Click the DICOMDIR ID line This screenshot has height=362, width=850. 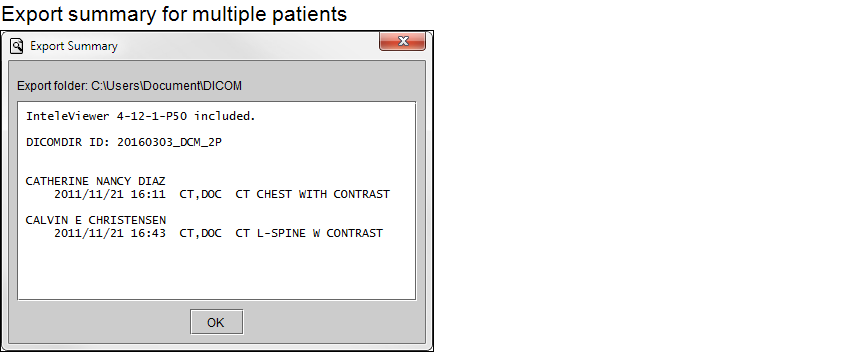[x=124, y=142]
